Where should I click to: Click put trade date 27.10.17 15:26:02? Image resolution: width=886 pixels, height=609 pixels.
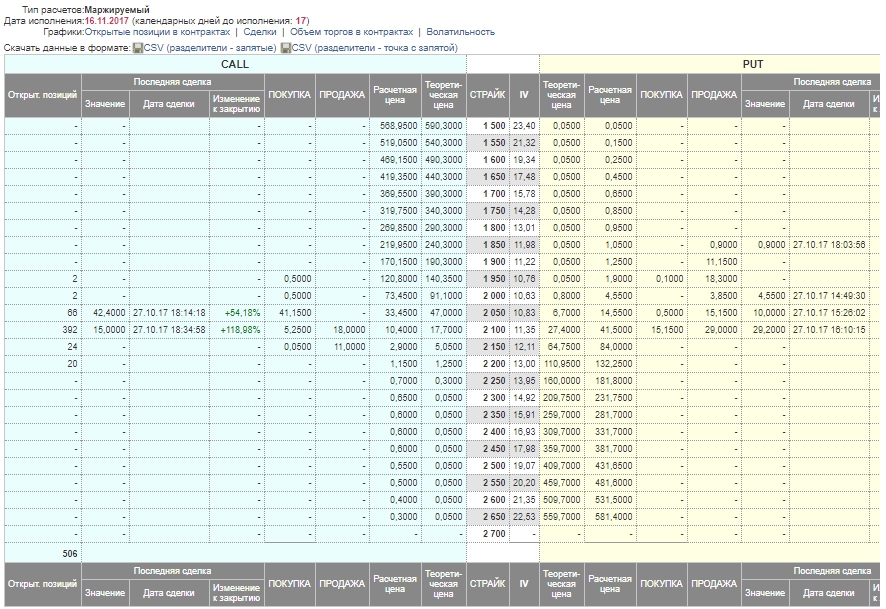(x=829, y=312)
